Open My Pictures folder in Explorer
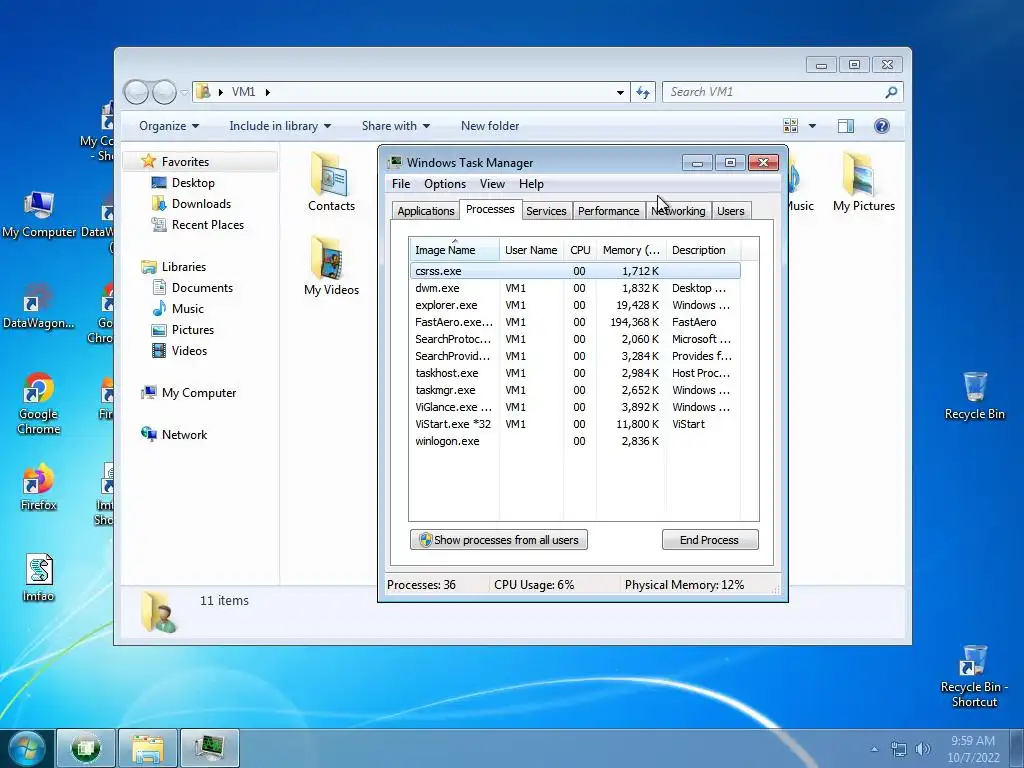 coord(863,183)
